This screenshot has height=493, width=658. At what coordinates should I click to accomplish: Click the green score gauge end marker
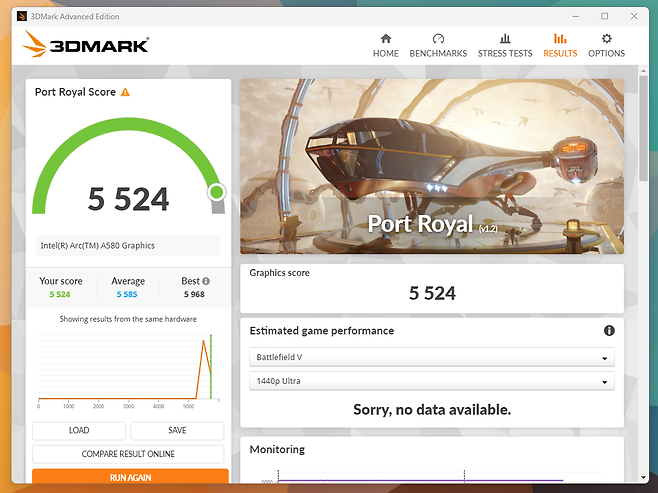(217, 192)
